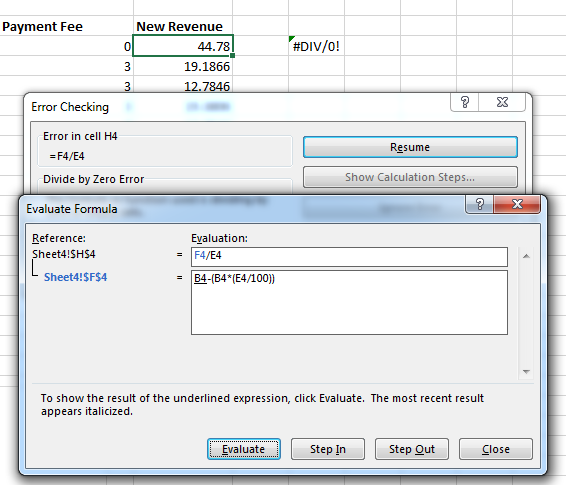This screenshot has width=566, height=485.
Task: Click the Close button in Evaluate Formula
Action: click(x=496, y=449)
